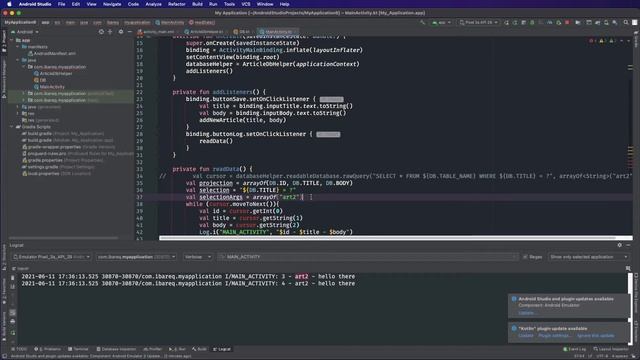Collapse the app module node

12,40
